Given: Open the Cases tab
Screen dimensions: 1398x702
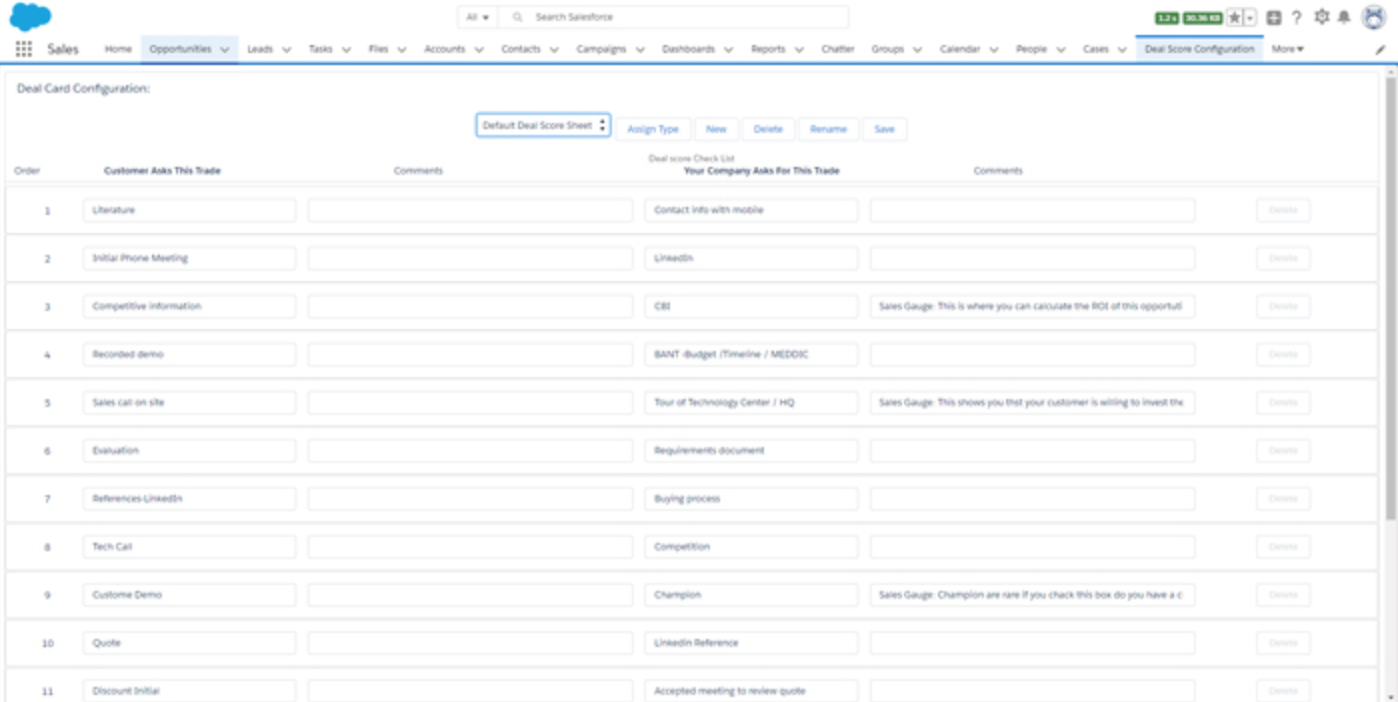Looking at the screenshot, I should tap(1095, 49).
